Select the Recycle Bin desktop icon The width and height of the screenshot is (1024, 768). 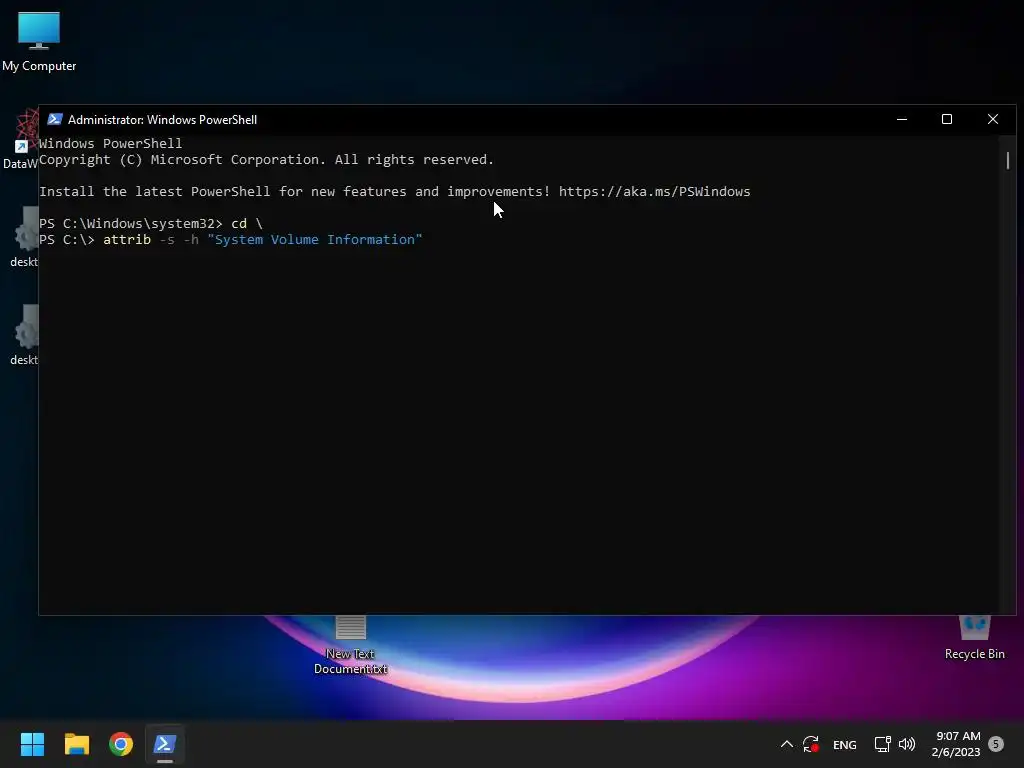coord(974,639)
